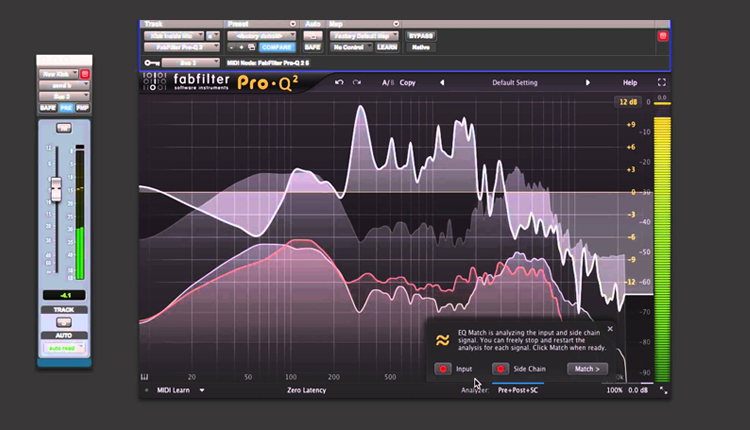Image resolution: width=750 pixels, height=430 pixels.
Task: Open the 12 dB display range menu
Action: [628, 102]
